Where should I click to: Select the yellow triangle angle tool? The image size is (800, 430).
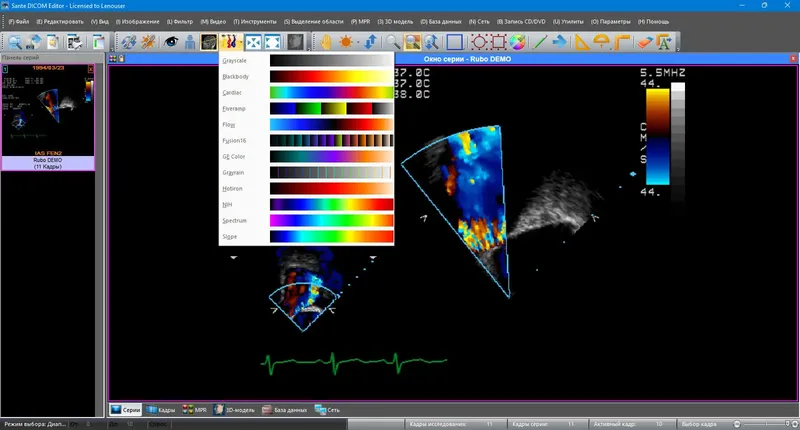[x=582, y=42]
